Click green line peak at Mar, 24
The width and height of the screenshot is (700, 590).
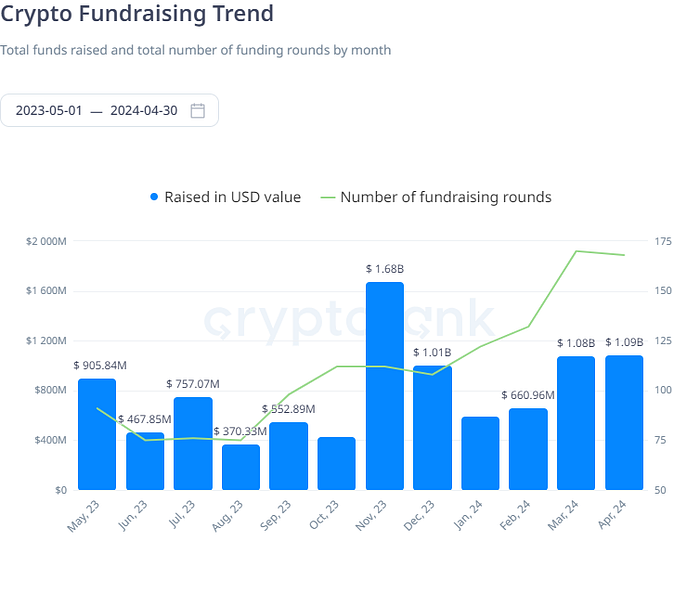click(x=576, y=251)
